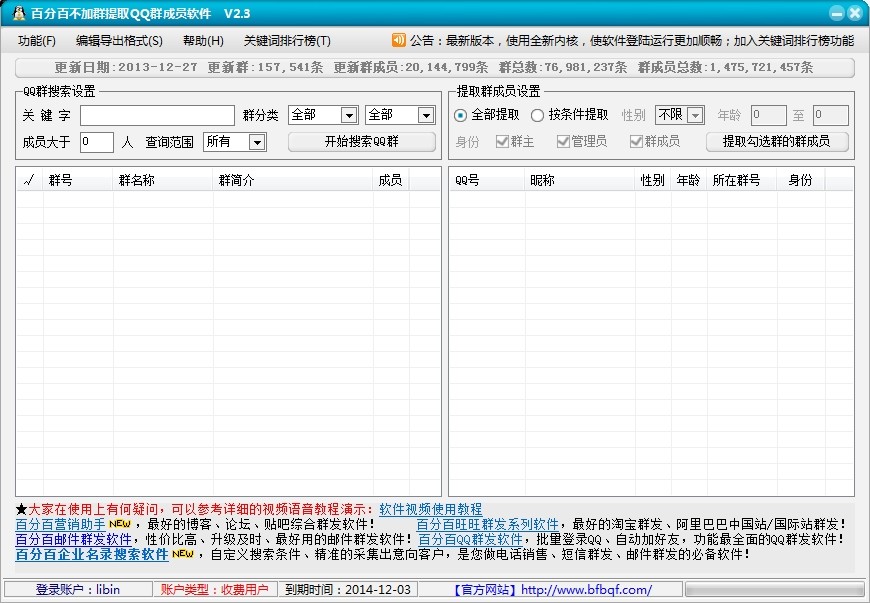Toggle the 管理员 checkbox

[563, 142]
